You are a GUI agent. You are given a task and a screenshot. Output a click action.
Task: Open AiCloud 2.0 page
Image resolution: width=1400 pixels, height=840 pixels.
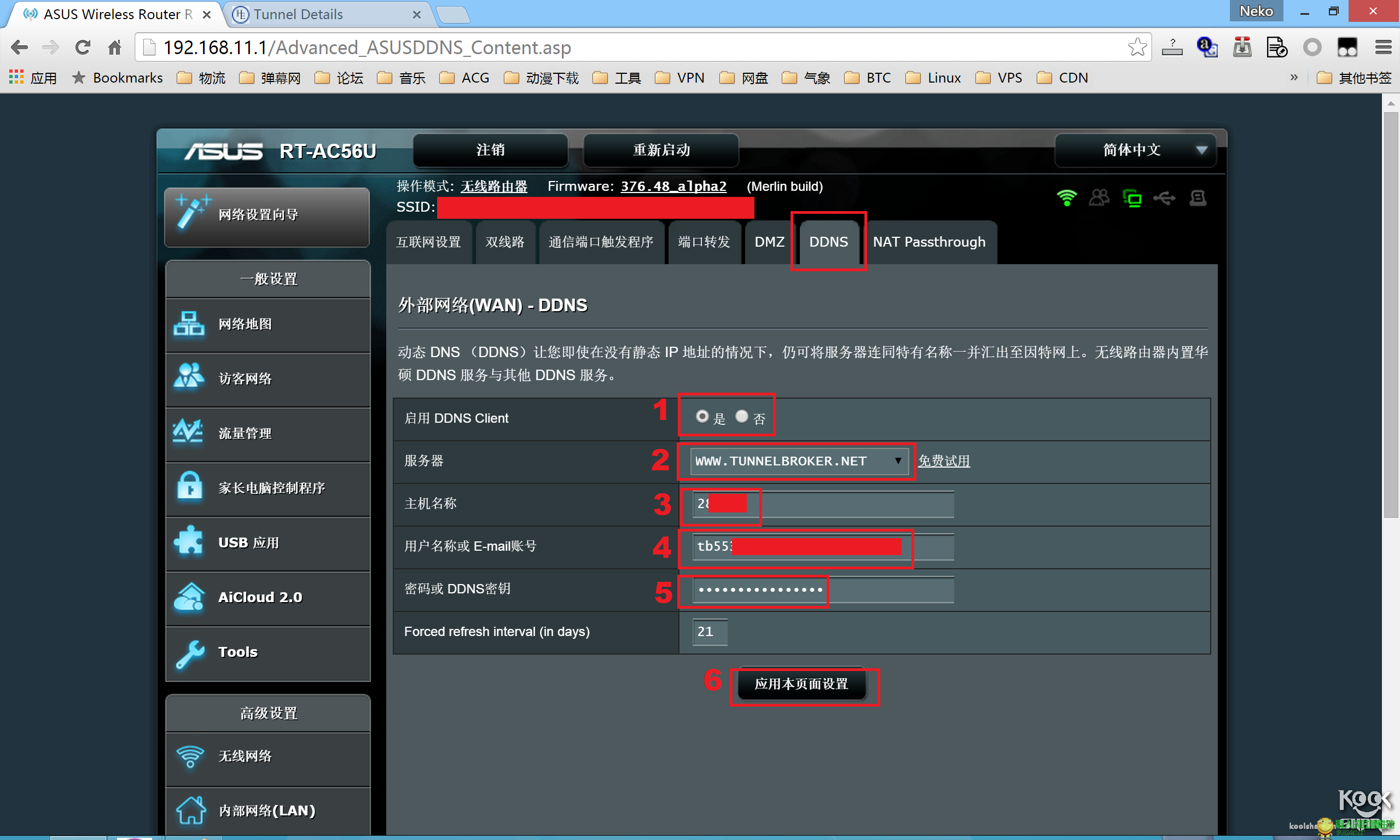pyautogui.click(x=268, y=598)
